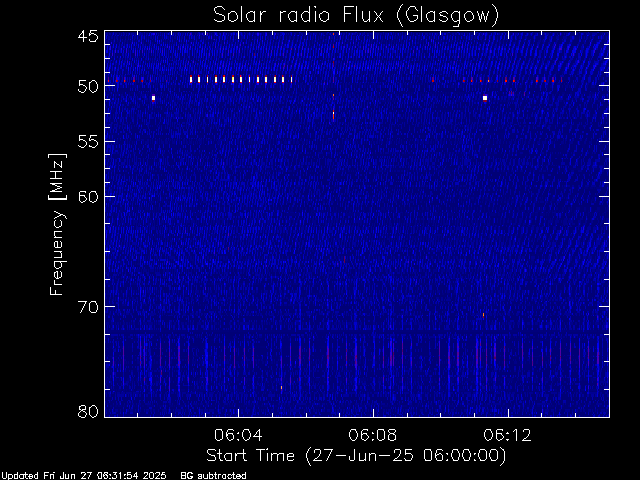
Task: Click the 'Frequency [MHz]' axis label
Action: (57, 224)
